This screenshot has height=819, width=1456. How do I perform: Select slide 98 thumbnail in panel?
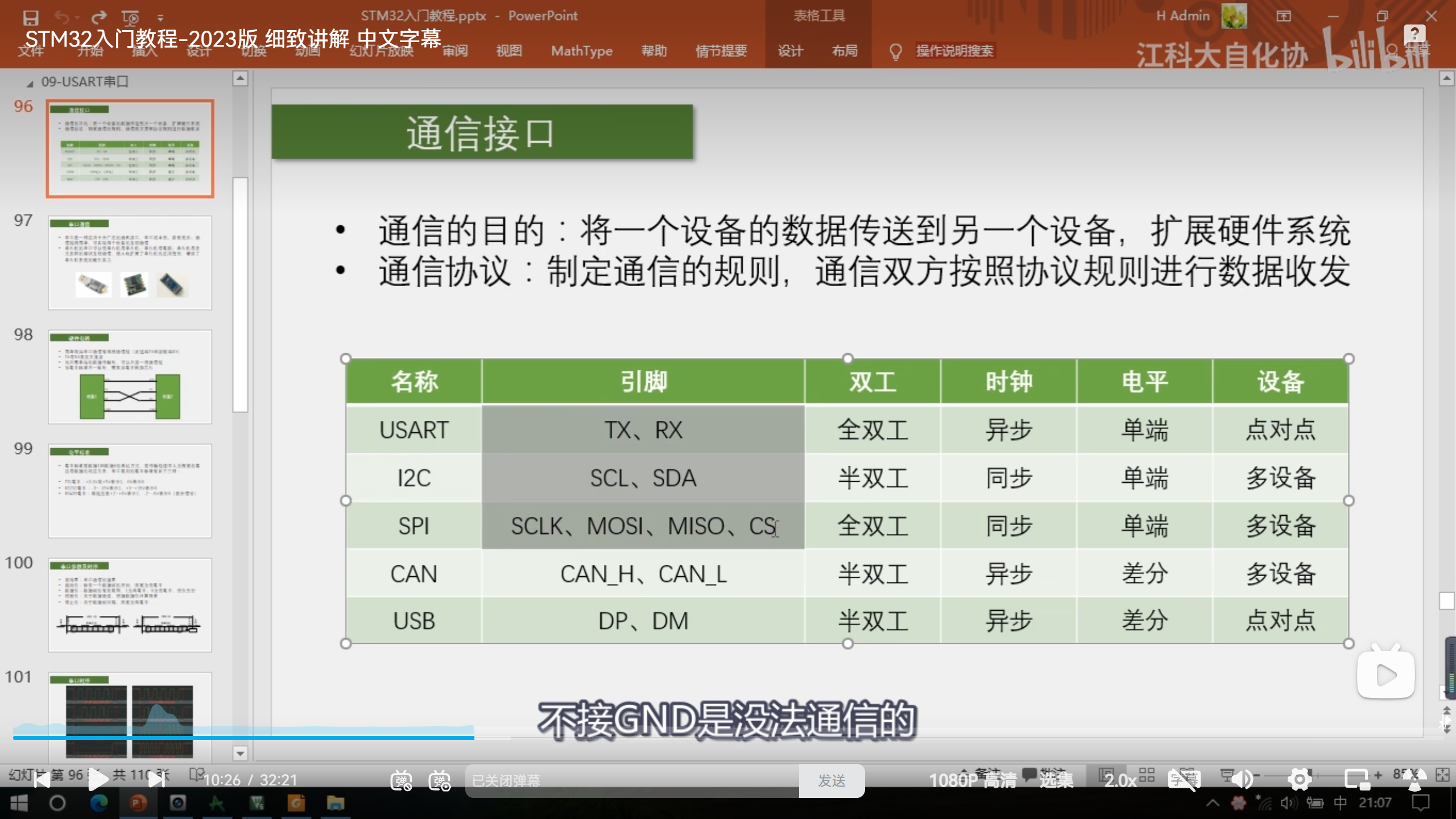(x=130, y=377)
